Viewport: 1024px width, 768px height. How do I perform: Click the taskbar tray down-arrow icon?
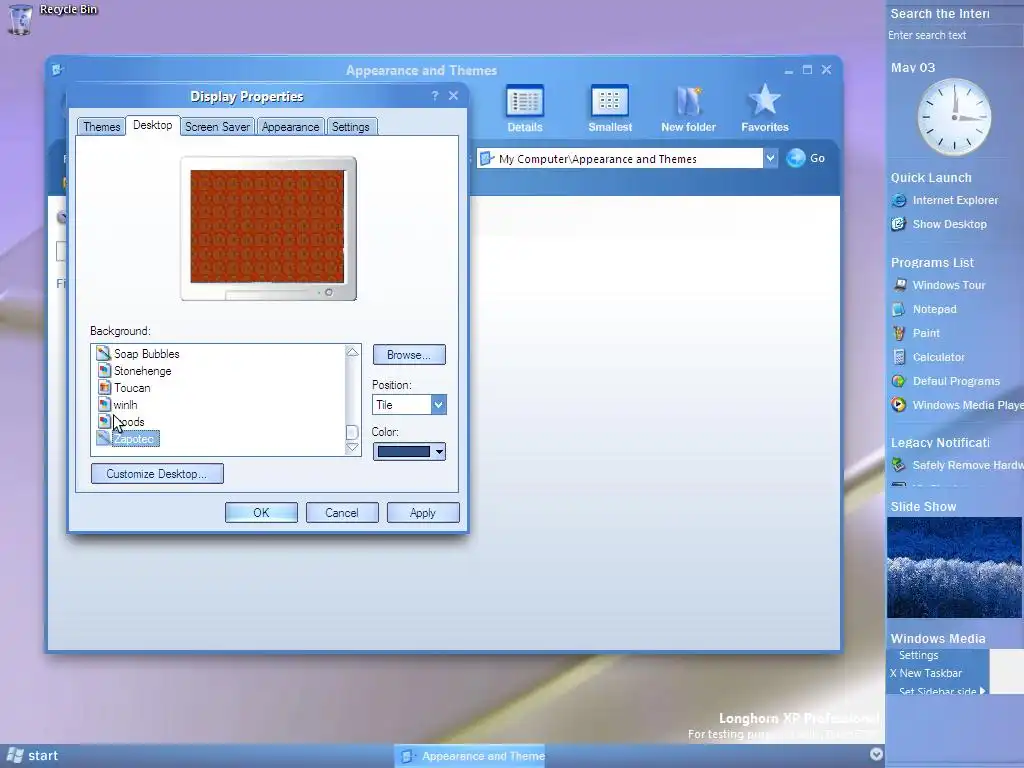coord(876,754)
